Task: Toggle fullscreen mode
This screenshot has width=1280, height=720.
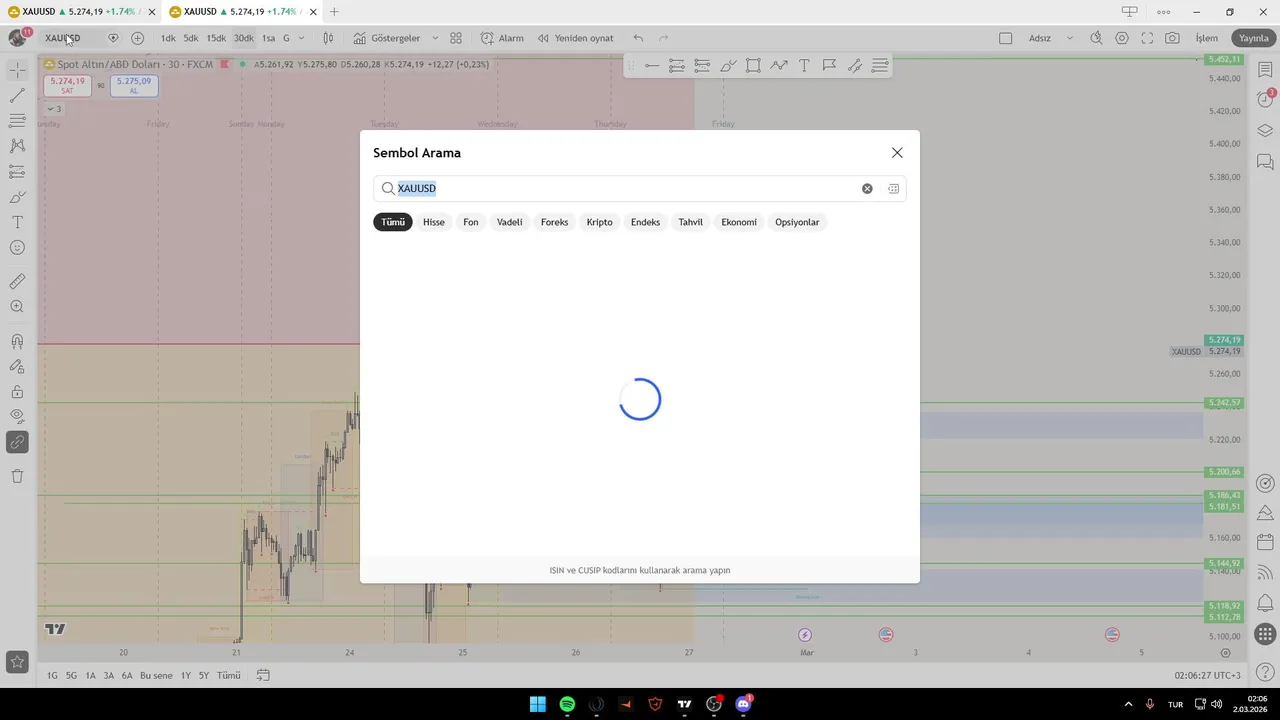Action: tap(1147, 38)
